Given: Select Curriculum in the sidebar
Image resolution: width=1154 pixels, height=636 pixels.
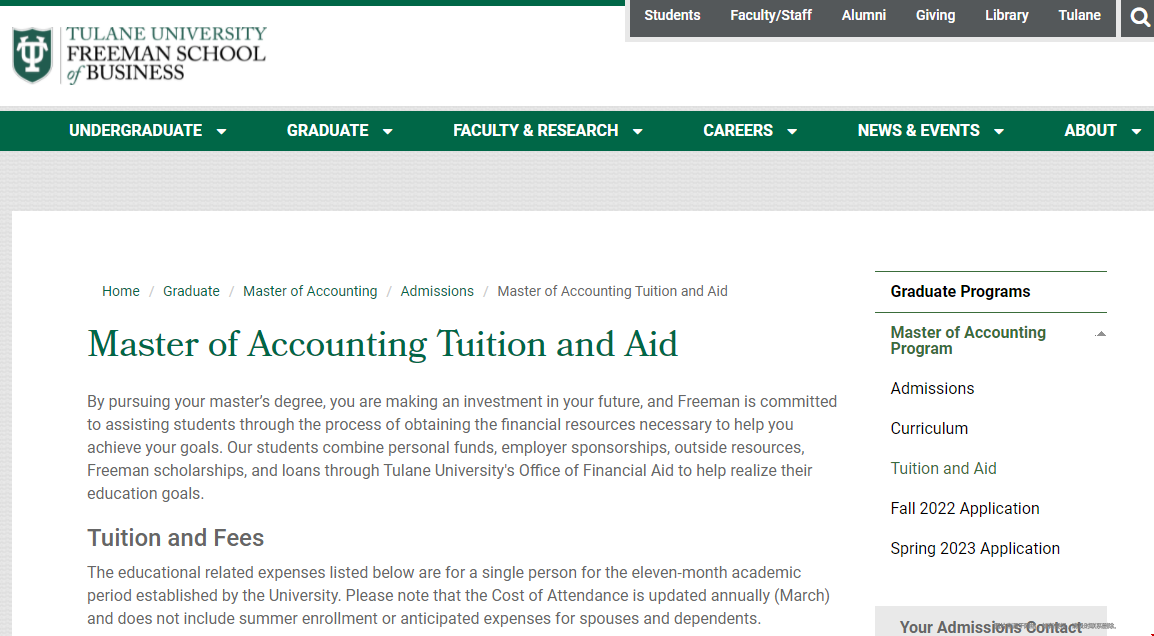Looking at the screenshot, I should click(929, 428).
